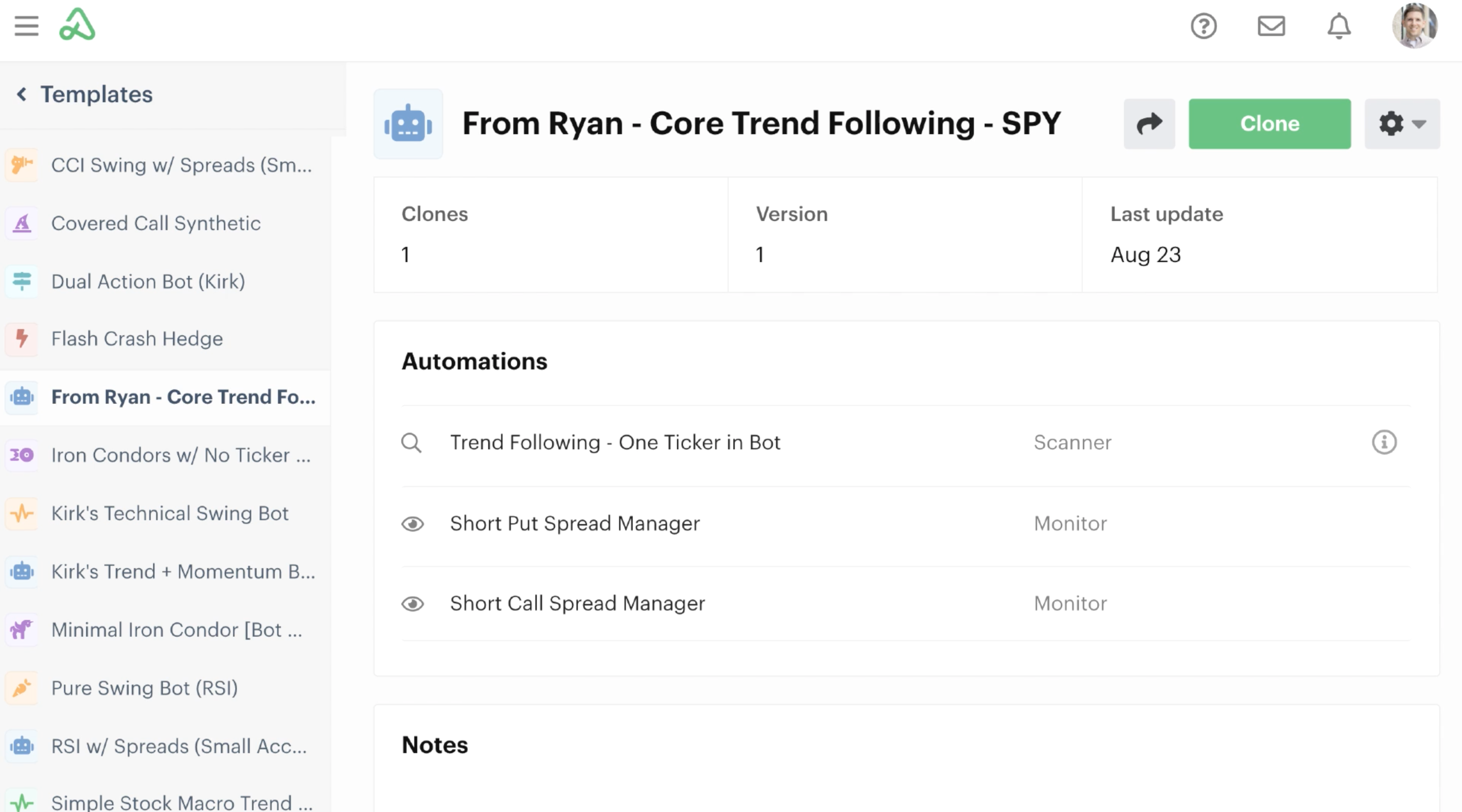Click the Automations section heading
Image resolution: width=1462 pixels, height=812 pixels.
point(475,361)
